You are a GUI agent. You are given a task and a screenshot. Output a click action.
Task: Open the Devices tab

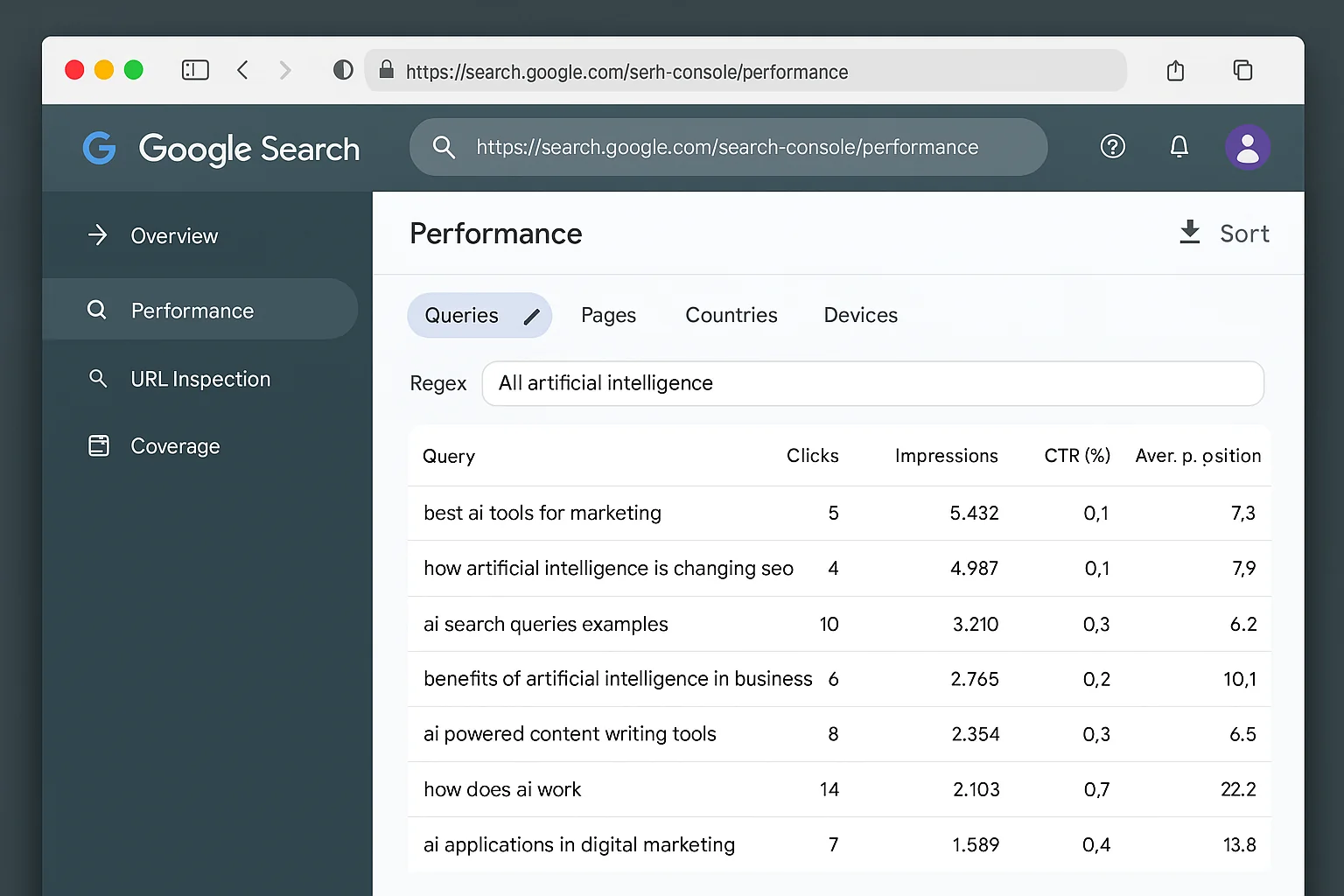(x=860, y=315)
